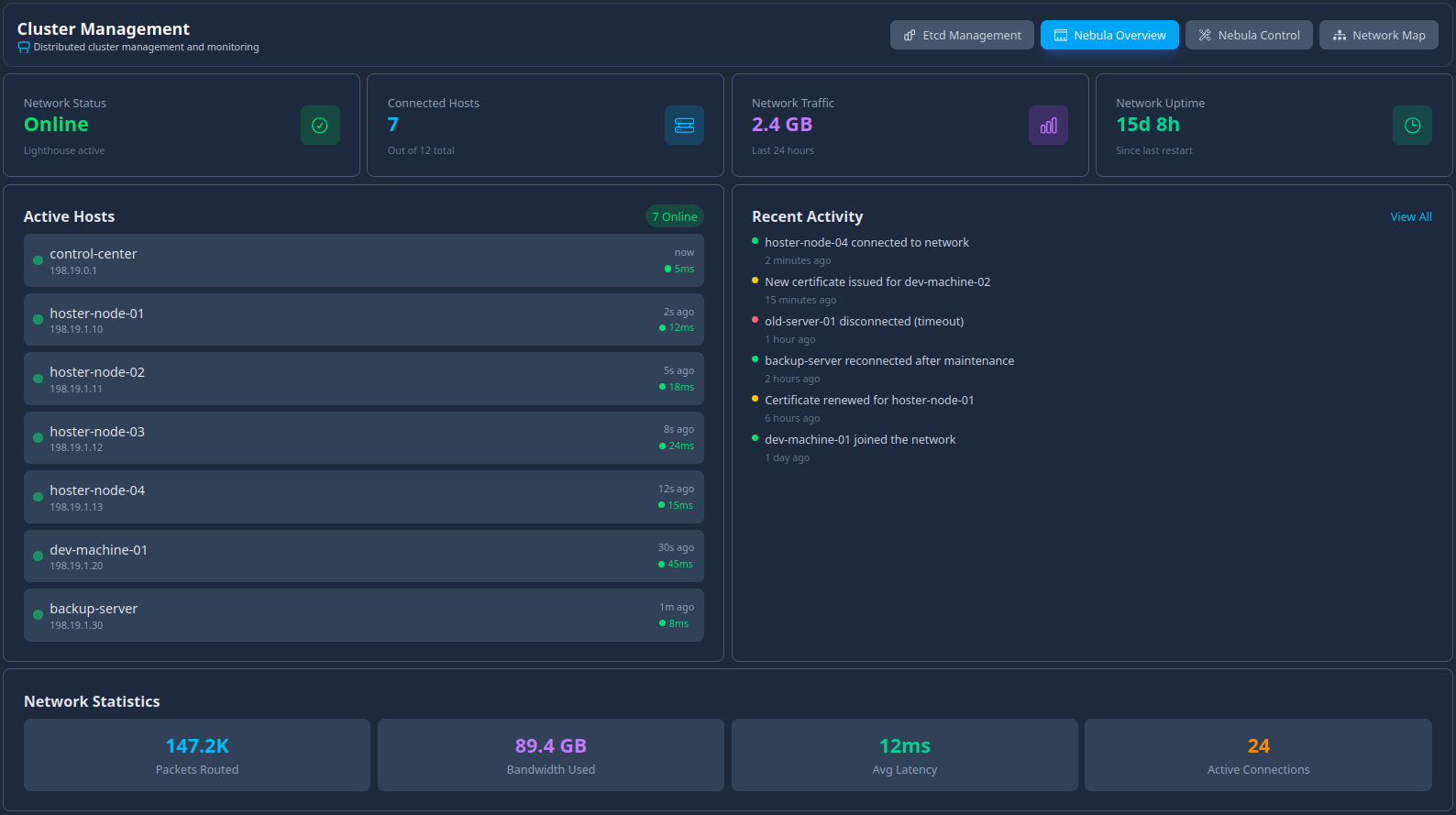Open the Etcd Management tab
Image resolution: width=1456 pixels, height=815 pixels.
tap(962, 35)
